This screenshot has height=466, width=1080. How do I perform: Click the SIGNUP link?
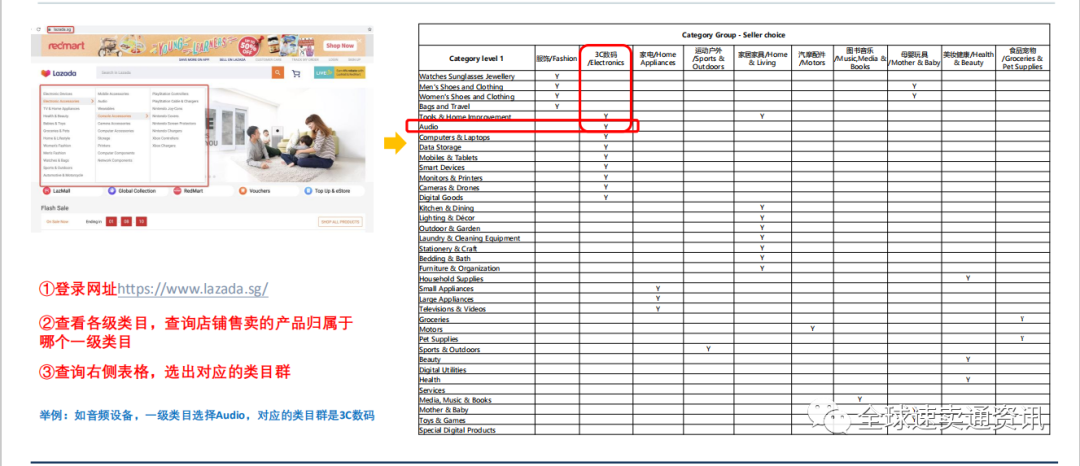coord(354,60)
